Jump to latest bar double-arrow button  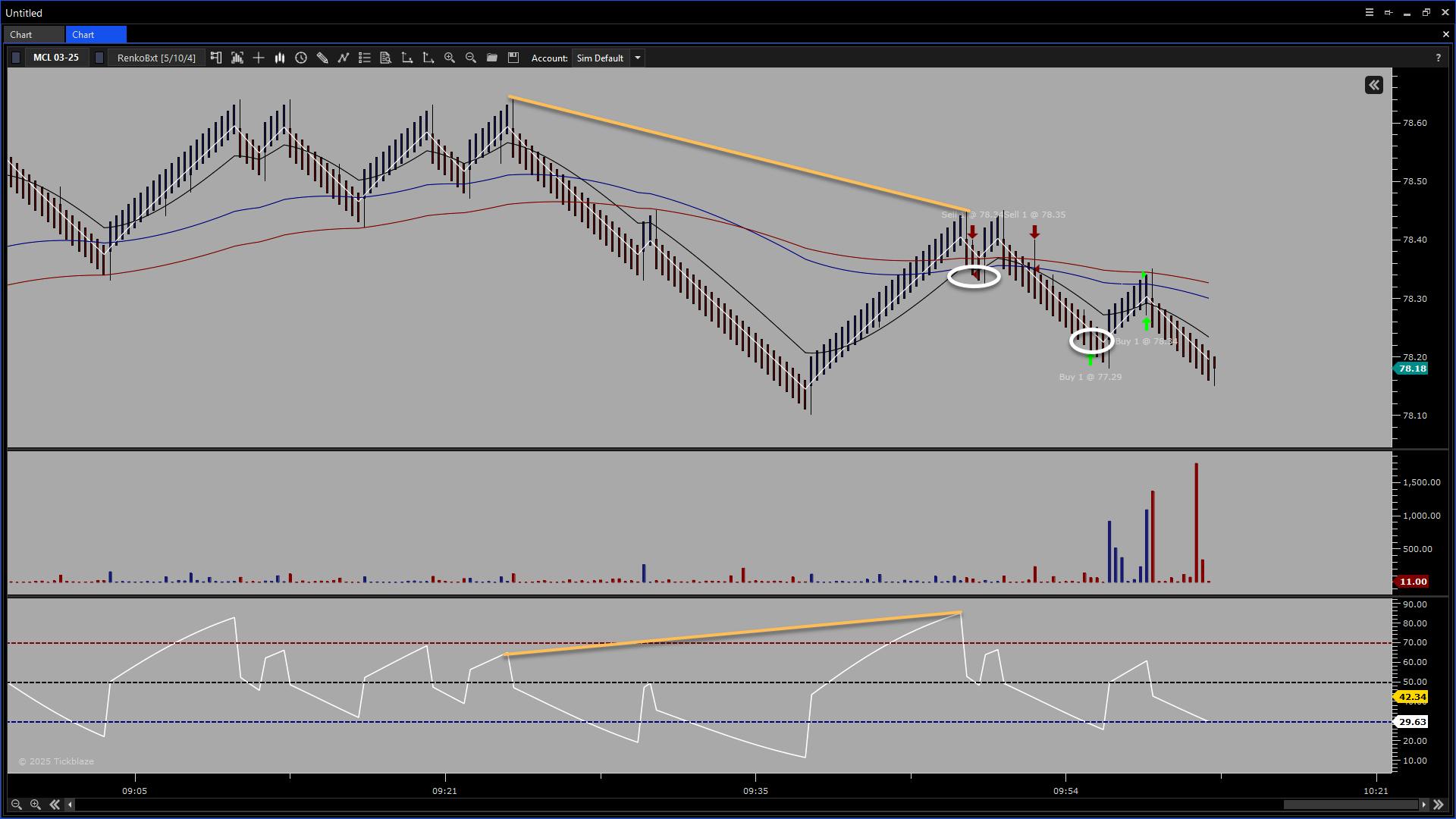click(x=1439, y=805)
